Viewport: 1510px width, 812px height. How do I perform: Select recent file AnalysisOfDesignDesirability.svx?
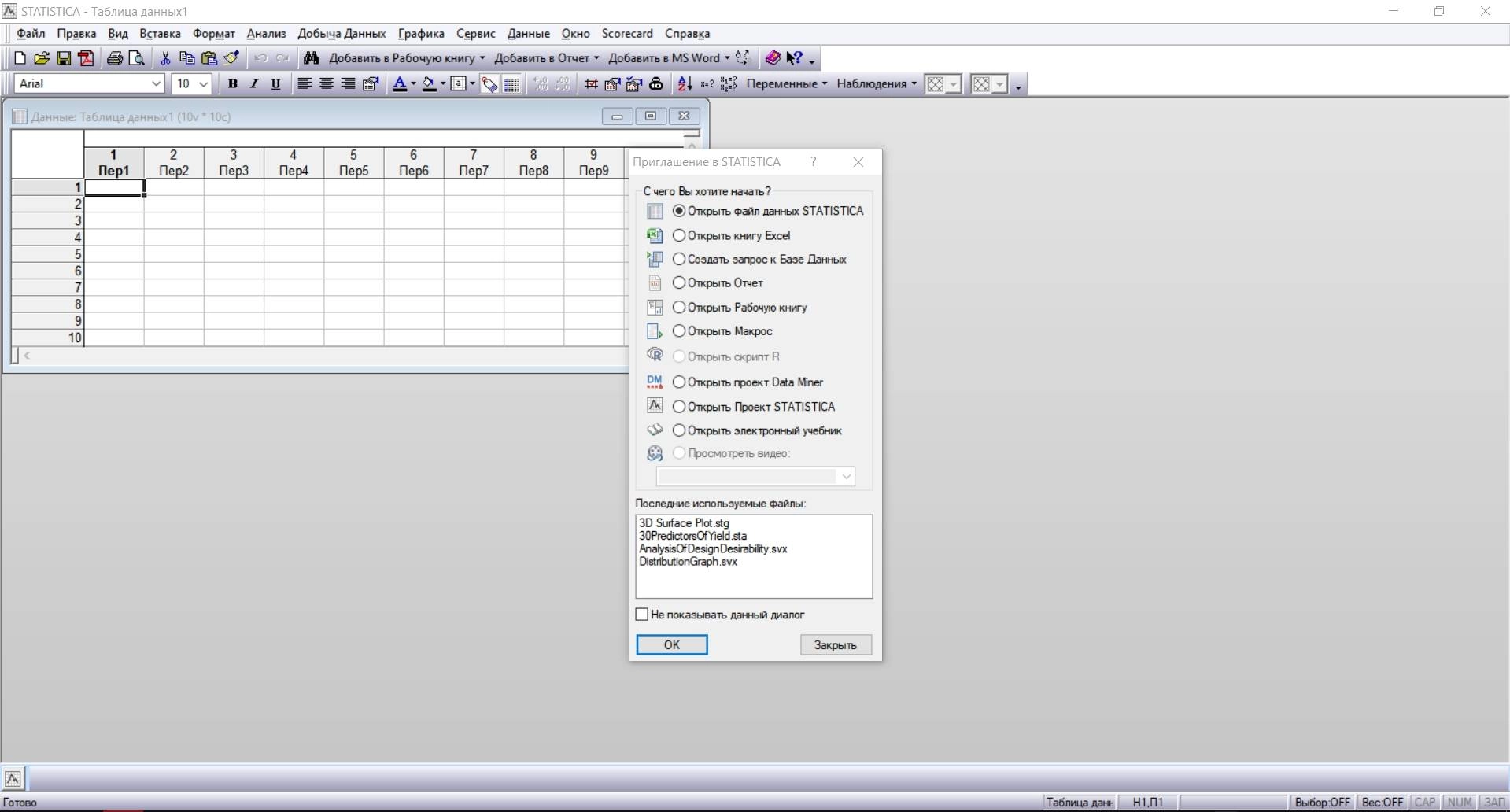point(713,549)
